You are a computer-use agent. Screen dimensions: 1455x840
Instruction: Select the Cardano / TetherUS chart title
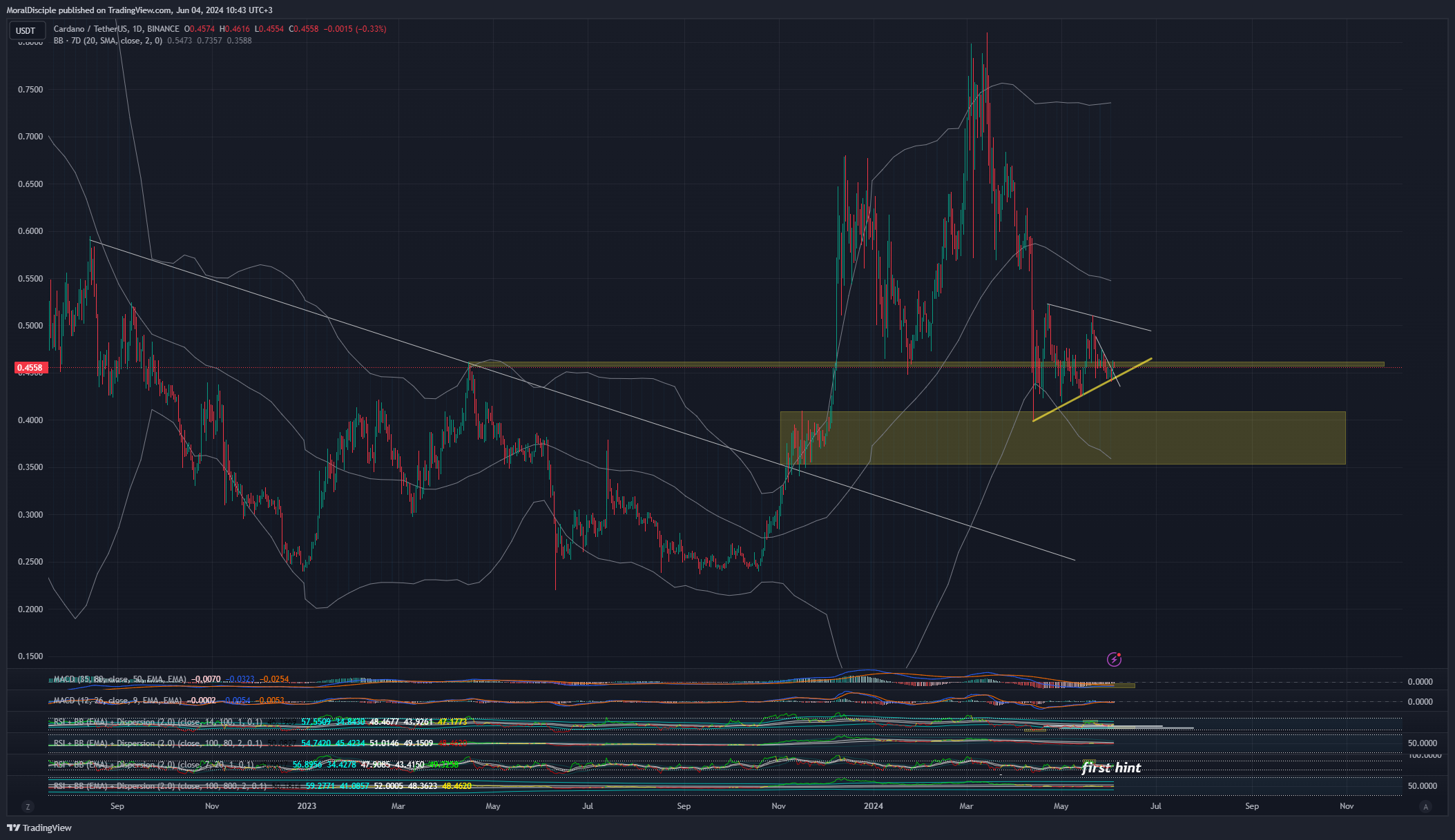pos(116,29)
